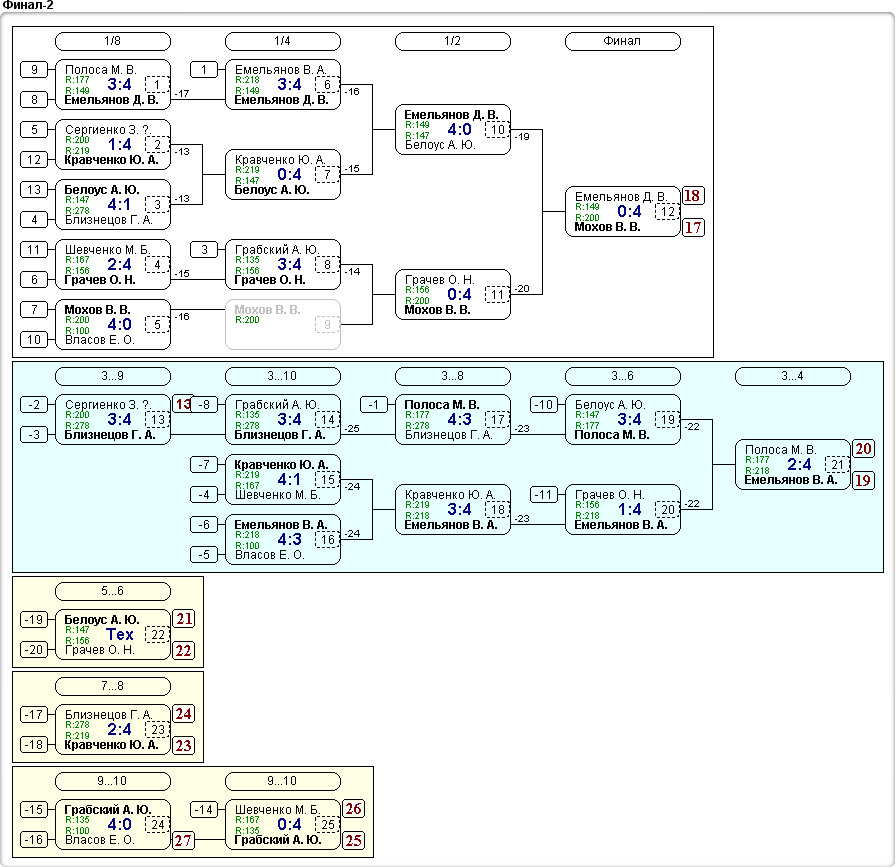This screenshot has width=896, height=867.
Task: Click the "Финал-2" title label
Action: [28, 6]
